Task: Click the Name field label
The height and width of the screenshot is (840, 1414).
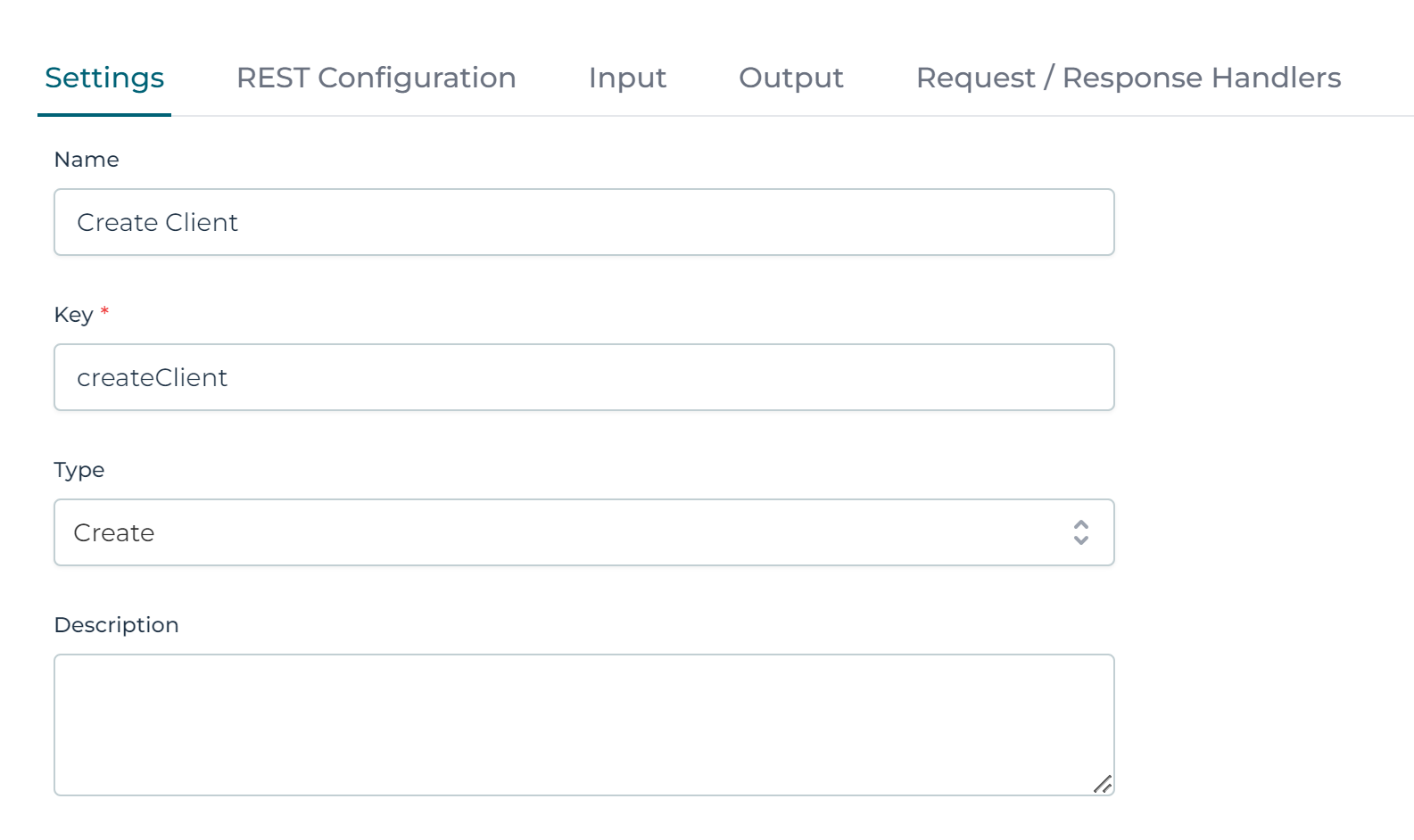Action: pos(87,160)
